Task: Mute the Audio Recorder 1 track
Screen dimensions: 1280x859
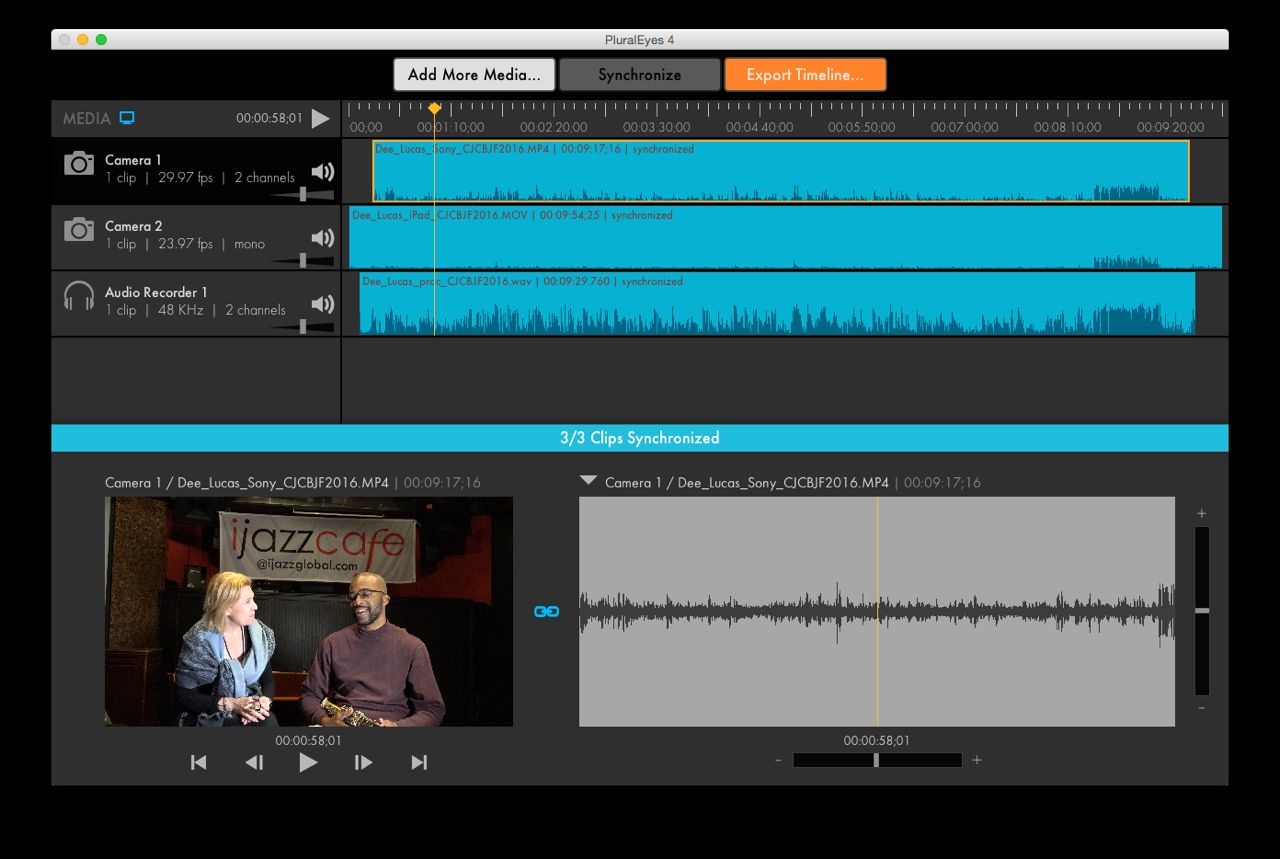Action: 322,304
